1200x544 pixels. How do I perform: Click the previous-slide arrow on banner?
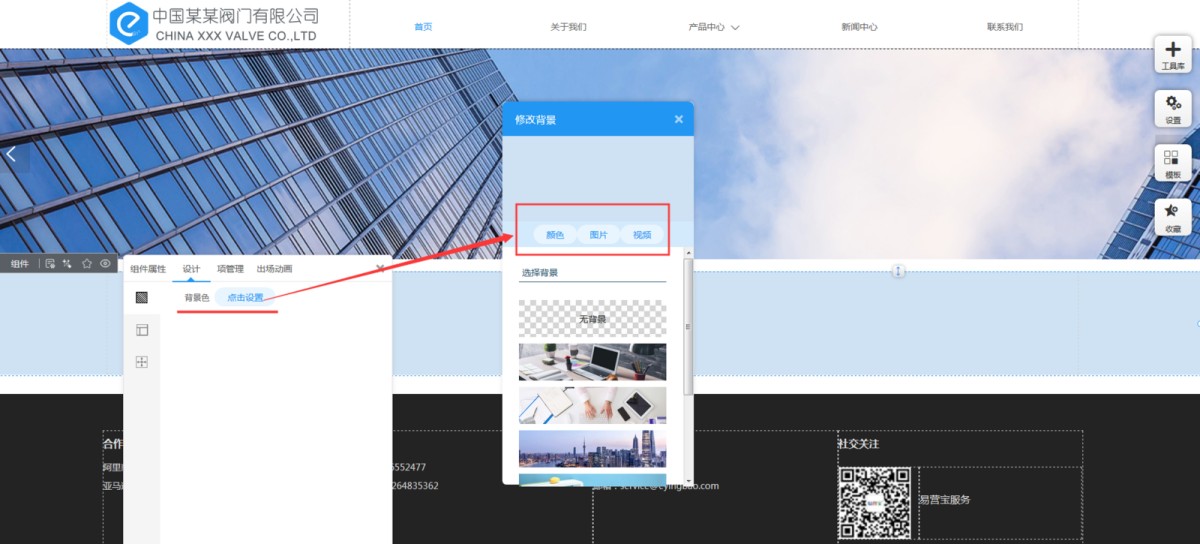(12, 155)
